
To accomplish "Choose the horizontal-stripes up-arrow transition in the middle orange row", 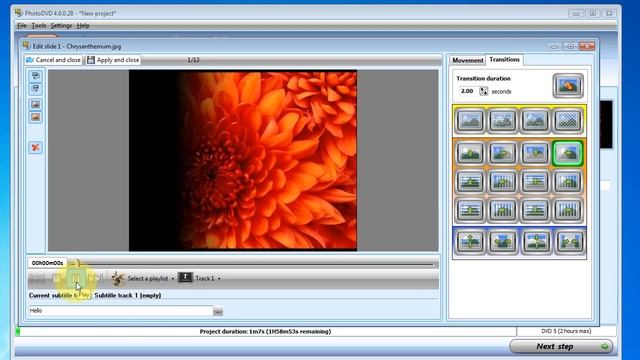I will [x=470, y=182].
